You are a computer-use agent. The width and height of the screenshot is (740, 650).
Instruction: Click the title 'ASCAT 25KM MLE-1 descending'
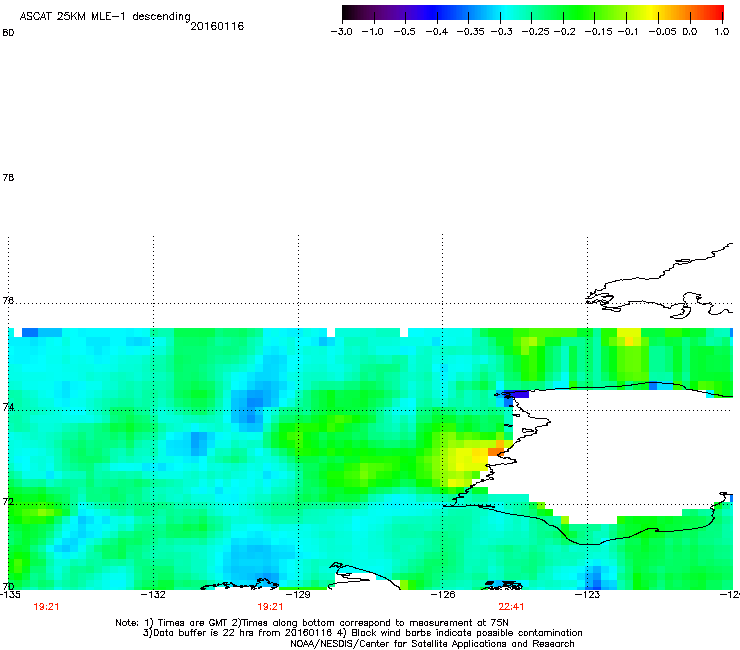[x=105, y=17]
